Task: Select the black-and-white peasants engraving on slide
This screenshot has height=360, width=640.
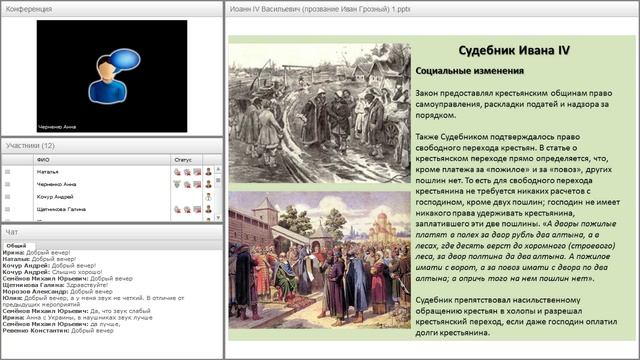Action: tap(320, 113)
